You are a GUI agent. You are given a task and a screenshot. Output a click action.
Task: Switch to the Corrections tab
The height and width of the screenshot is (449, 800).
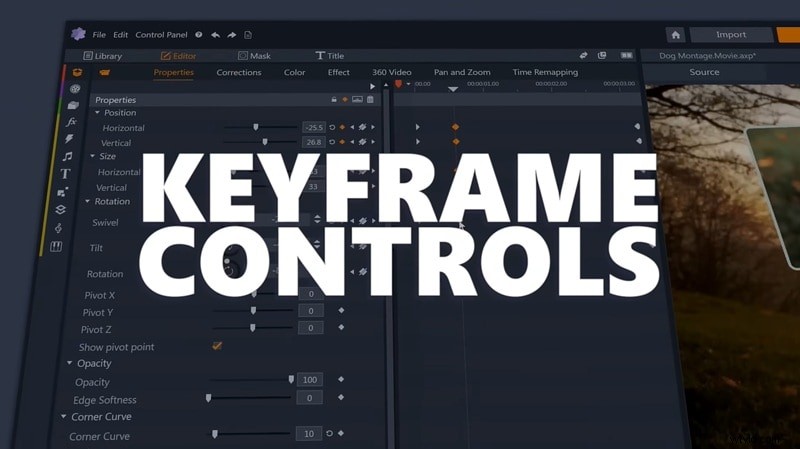pos(239,73)
